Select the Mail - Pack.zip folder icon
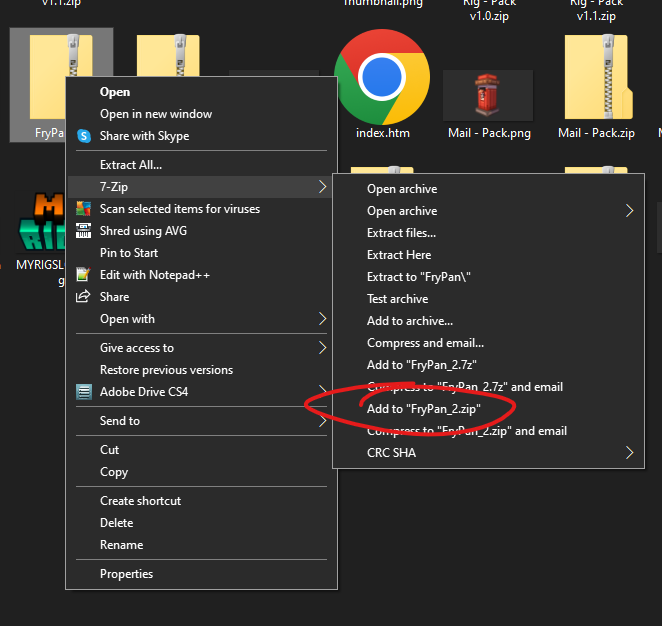The height and width of the screenshot is (626, 662). [x=597, y=77]
